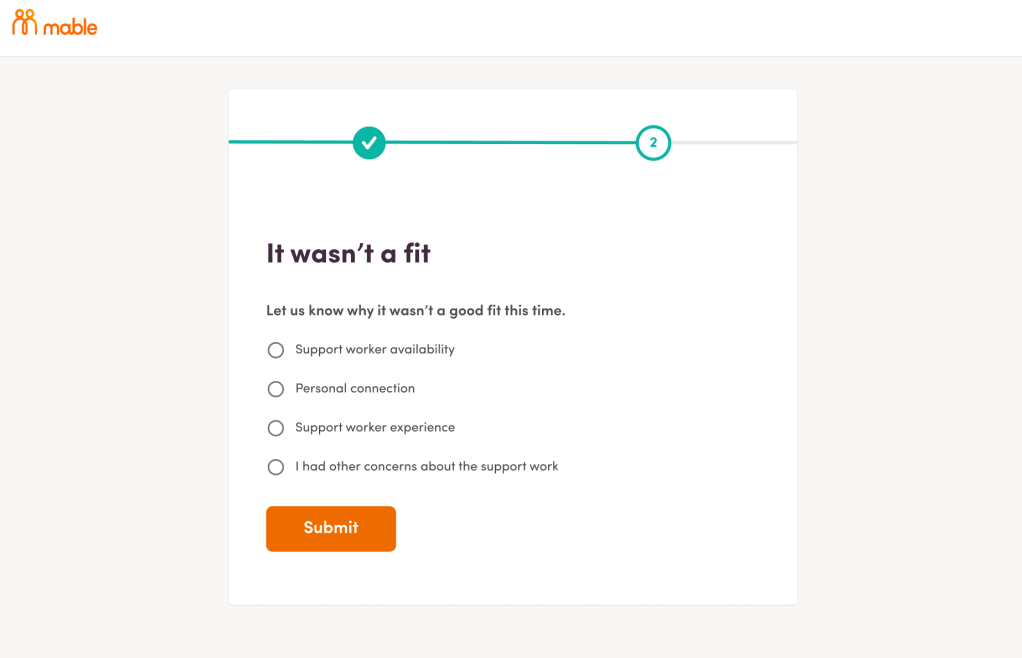
Task: Click the step 2 circle indicator
Action: coord(653,143)
